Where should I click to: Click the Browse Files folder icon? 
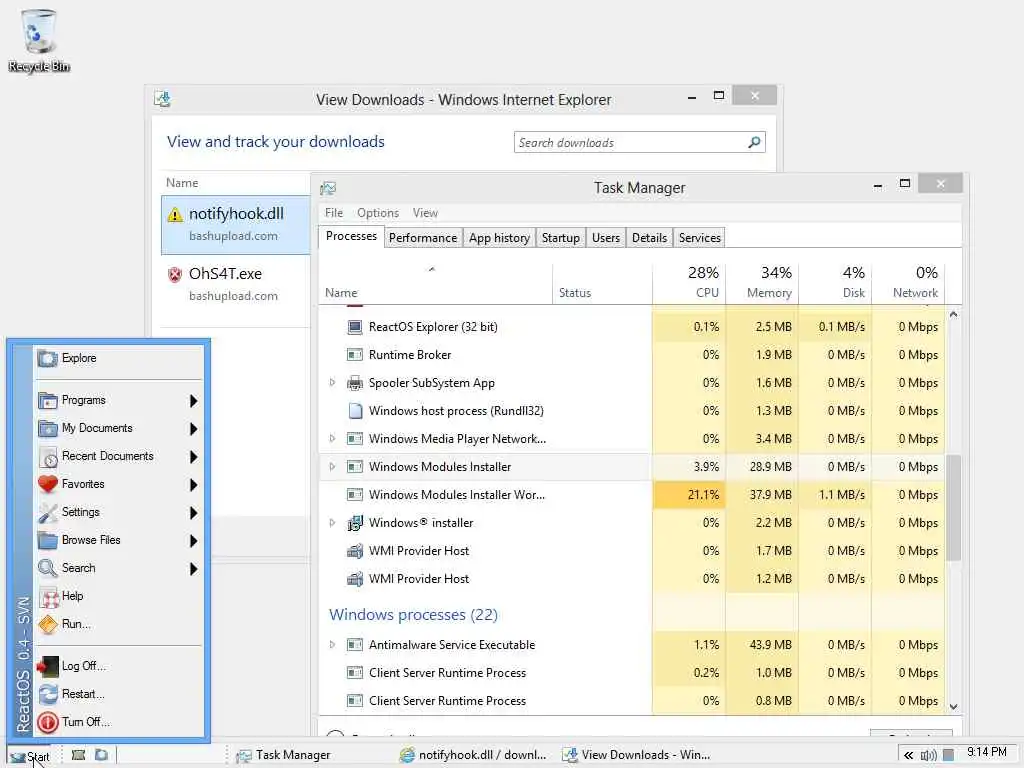tap(48, 540)
